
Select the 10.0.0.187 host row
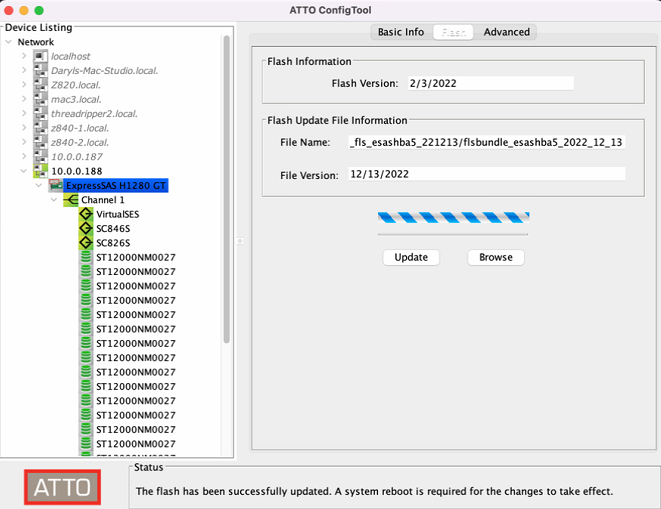77,157
